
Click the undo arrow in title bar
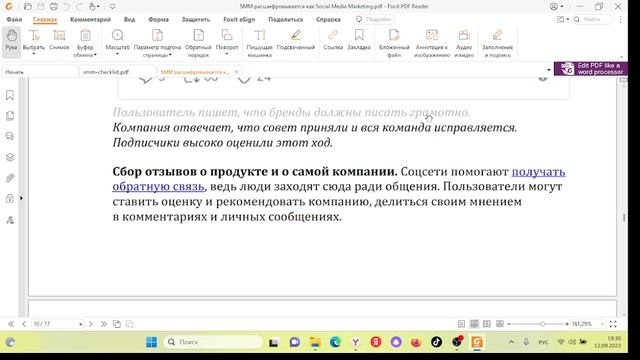pos(67,7)
